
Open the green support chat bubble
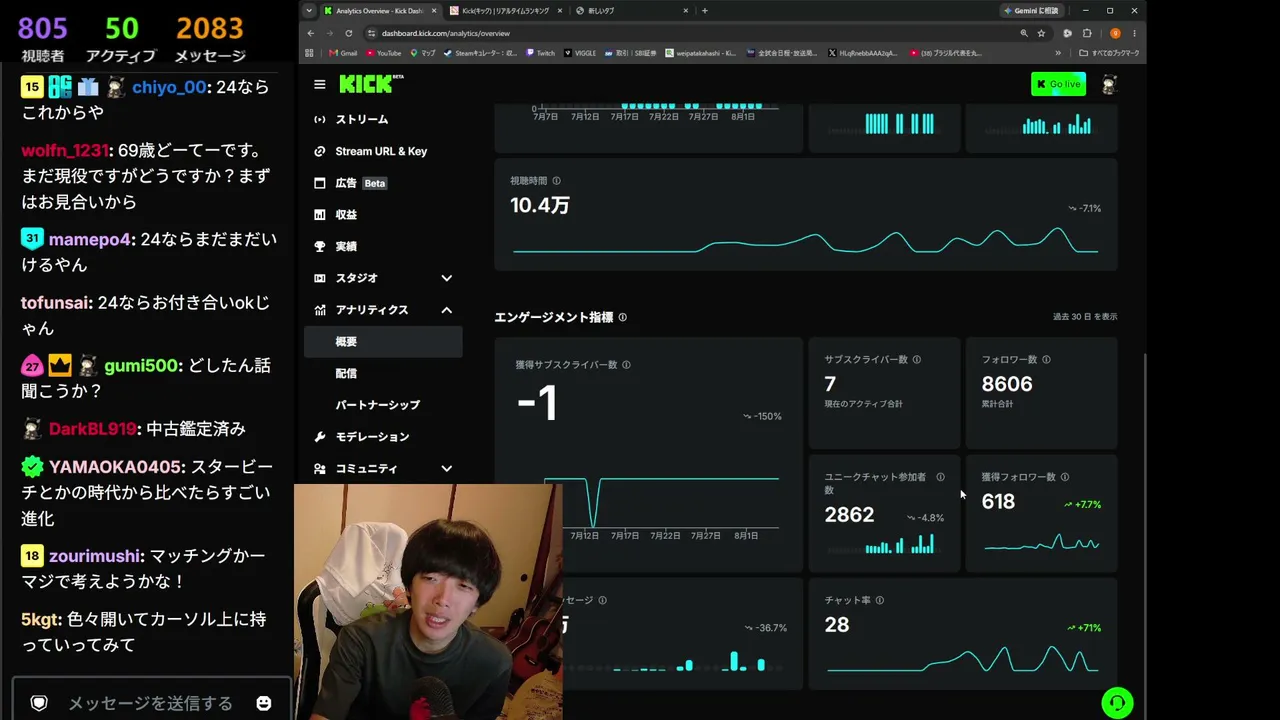point(1117,702)
